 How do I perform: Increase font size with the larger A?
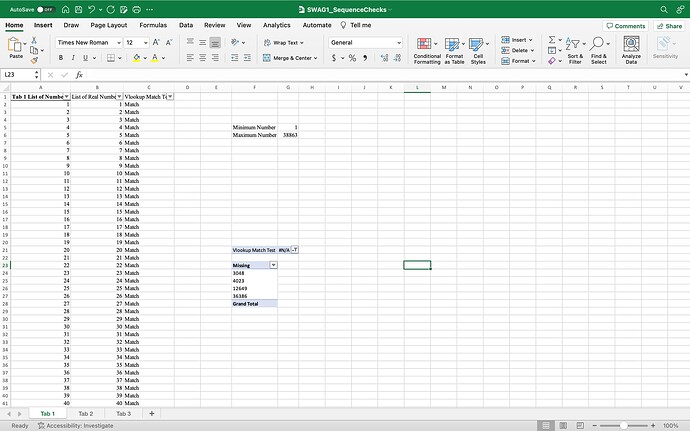click(x=156, y=42)
